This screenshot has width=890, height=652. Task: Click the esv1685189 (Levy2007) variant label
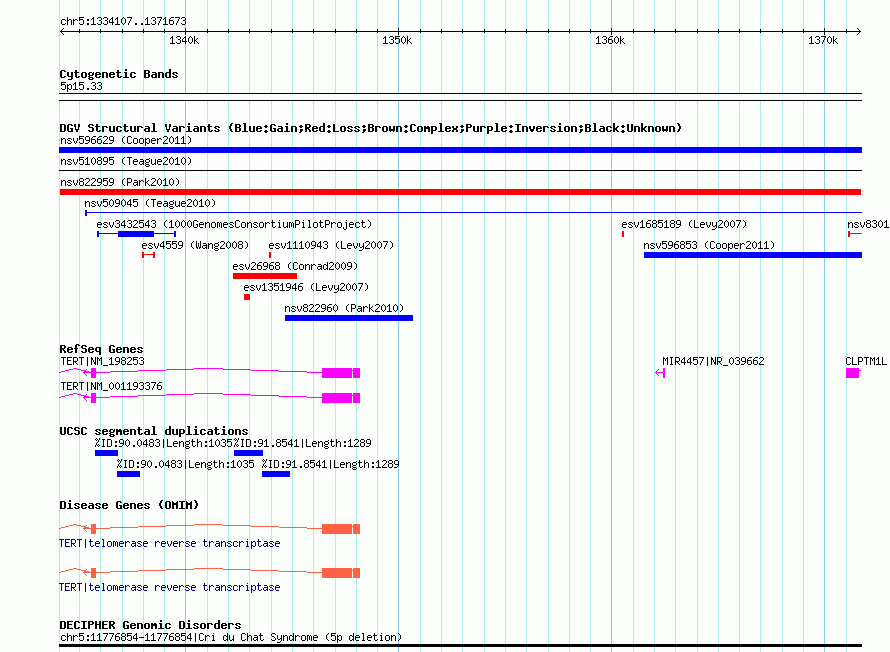point(684,224)
